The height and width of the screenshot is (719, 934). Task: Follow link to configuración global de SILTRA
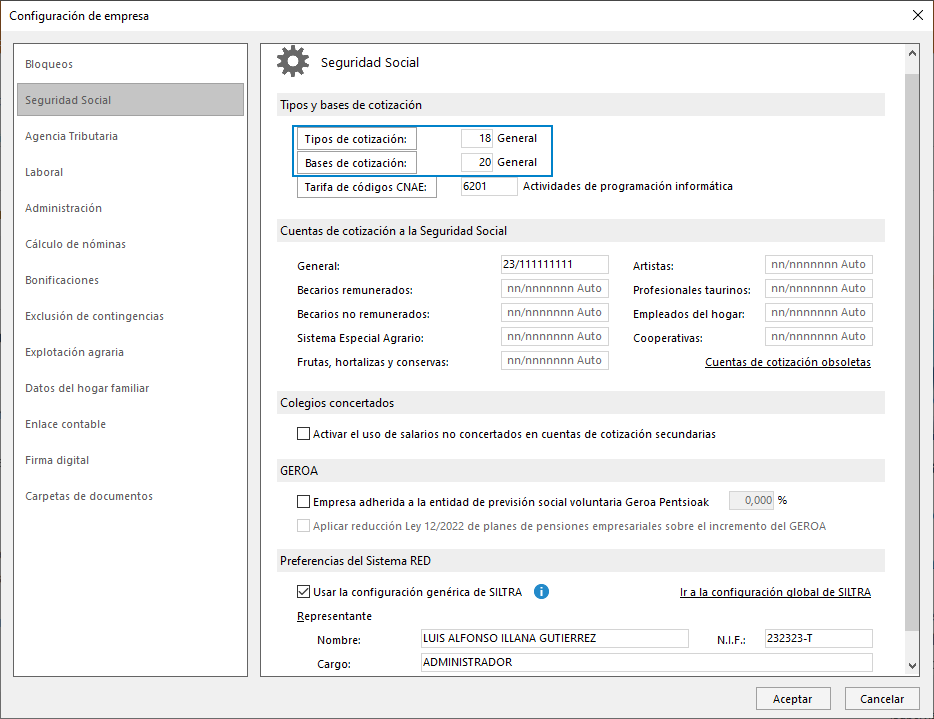tap(775, 592)
